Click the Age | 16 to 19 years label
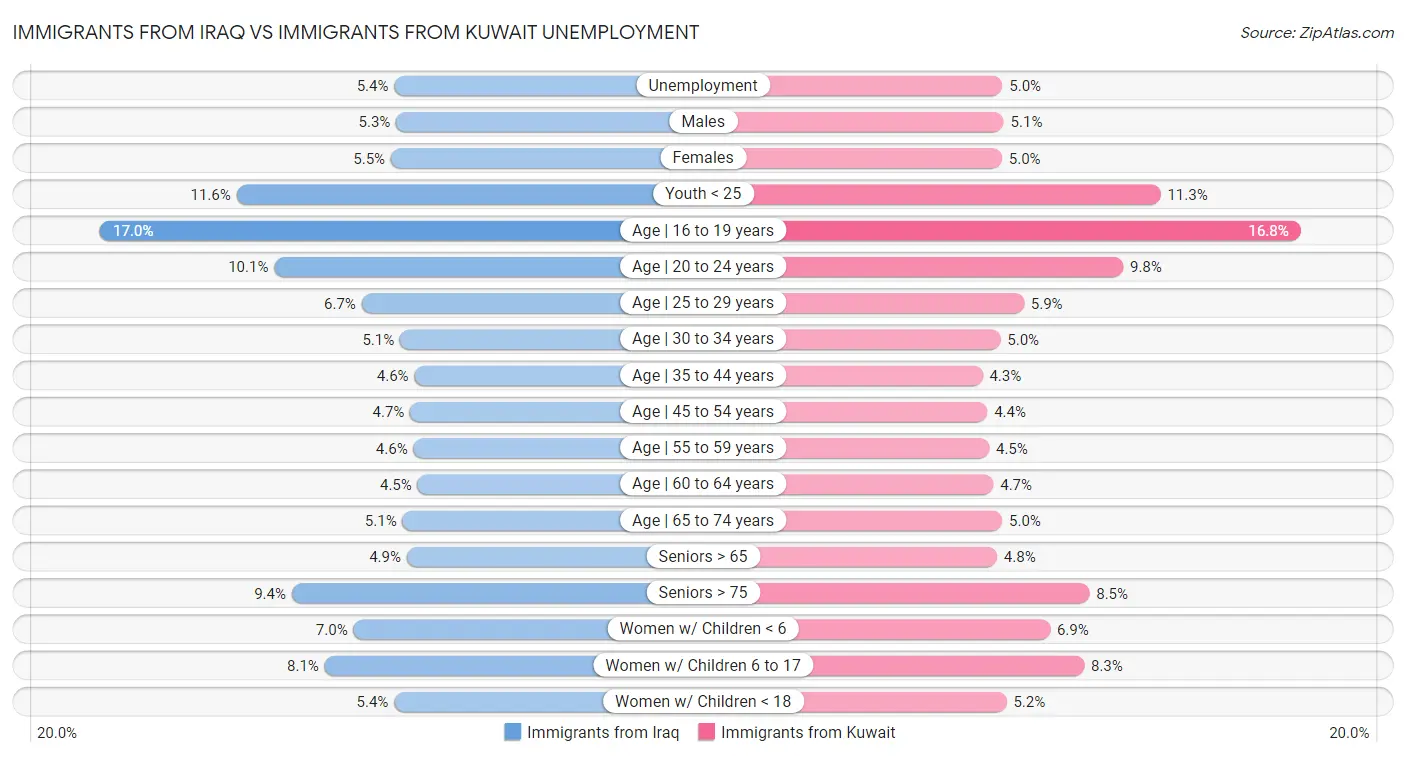 703,231
